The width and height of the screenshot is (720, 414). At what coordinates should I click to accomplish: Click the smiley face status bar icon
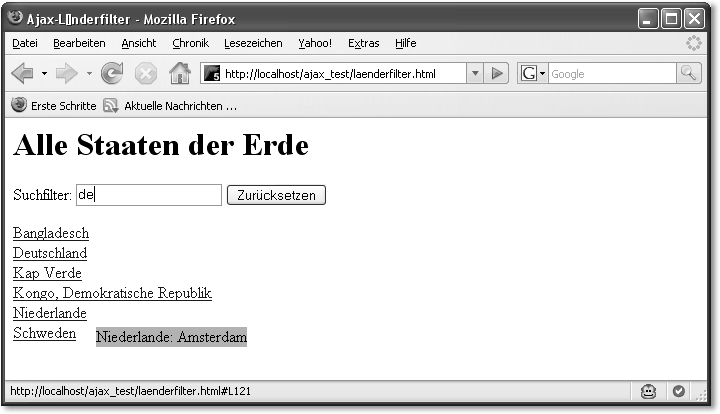point(649,392)
